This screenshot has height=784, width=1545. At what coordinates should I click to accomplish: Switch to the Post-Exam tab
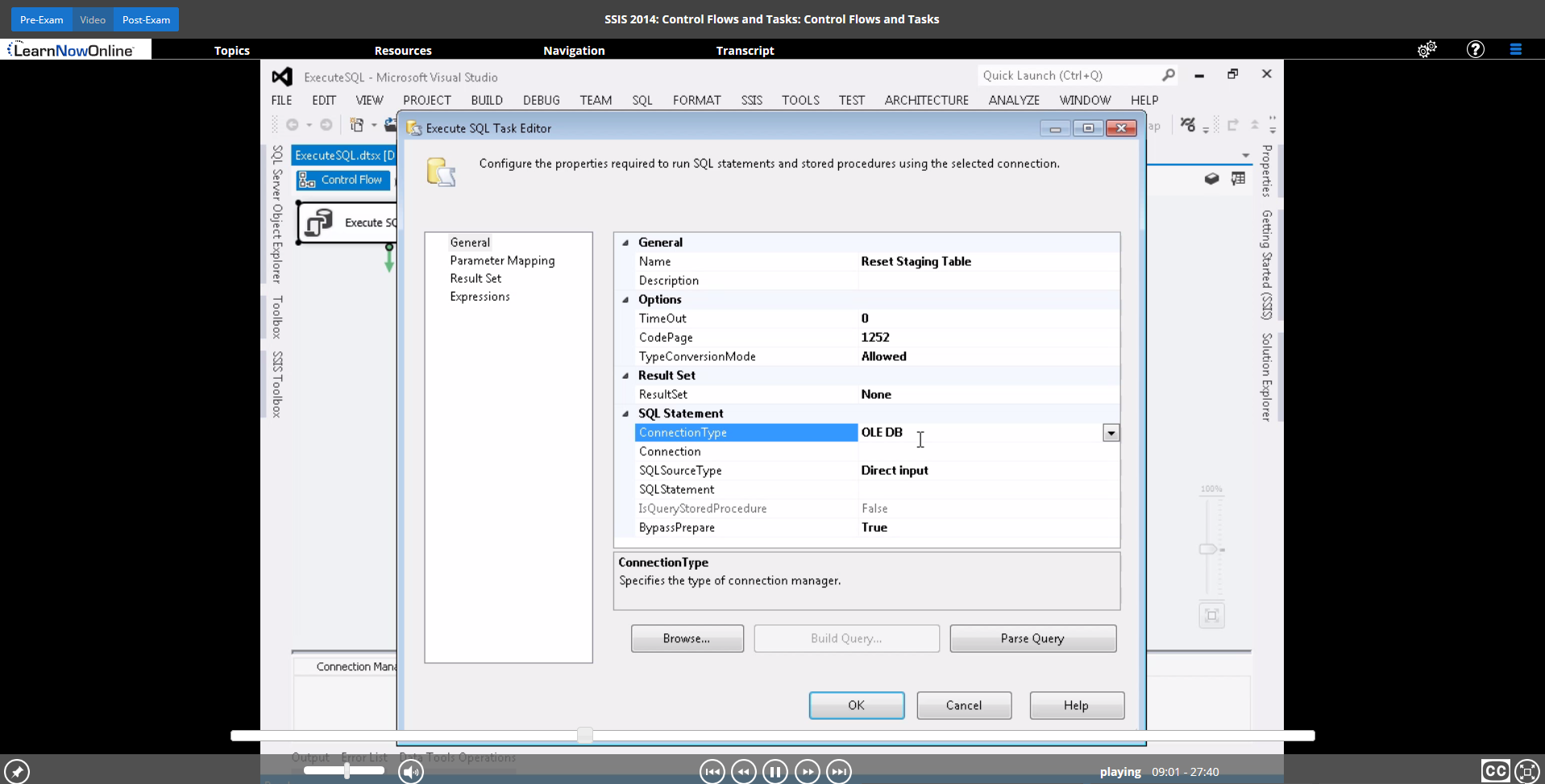pos(146,19)
